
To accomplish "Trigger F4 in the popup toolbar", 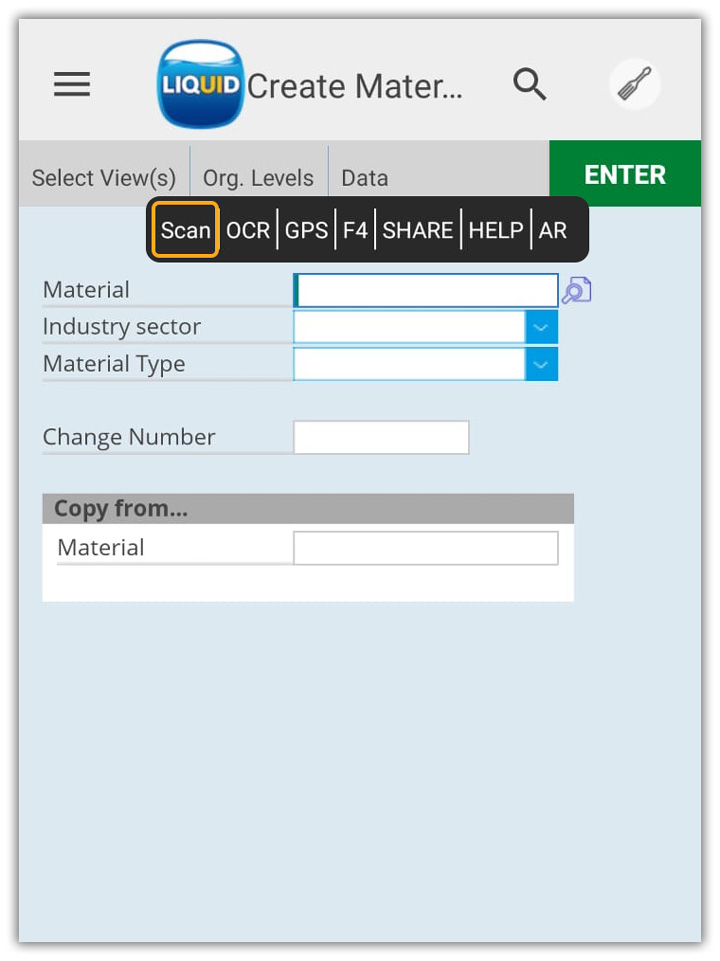I will [355, 230].
